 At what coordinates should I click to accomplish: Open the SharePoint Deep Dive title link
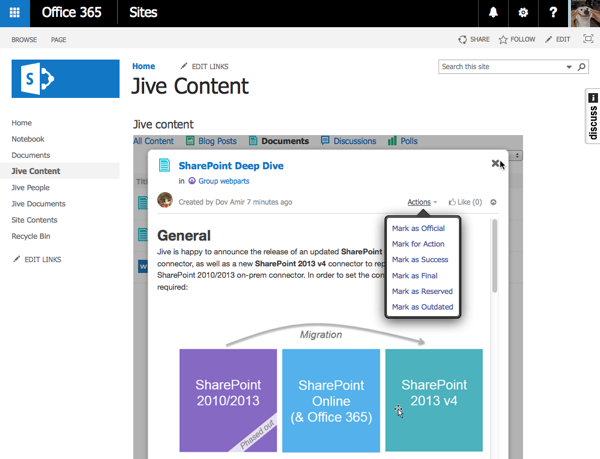pos(231,166)
